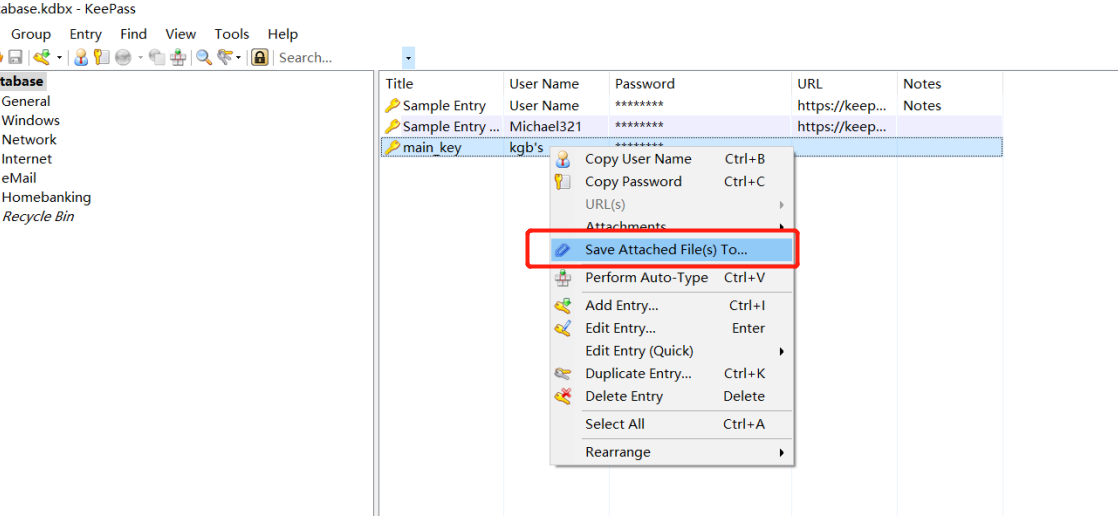Select the General group in the tree
The image size is (1118, 516).
26,101
